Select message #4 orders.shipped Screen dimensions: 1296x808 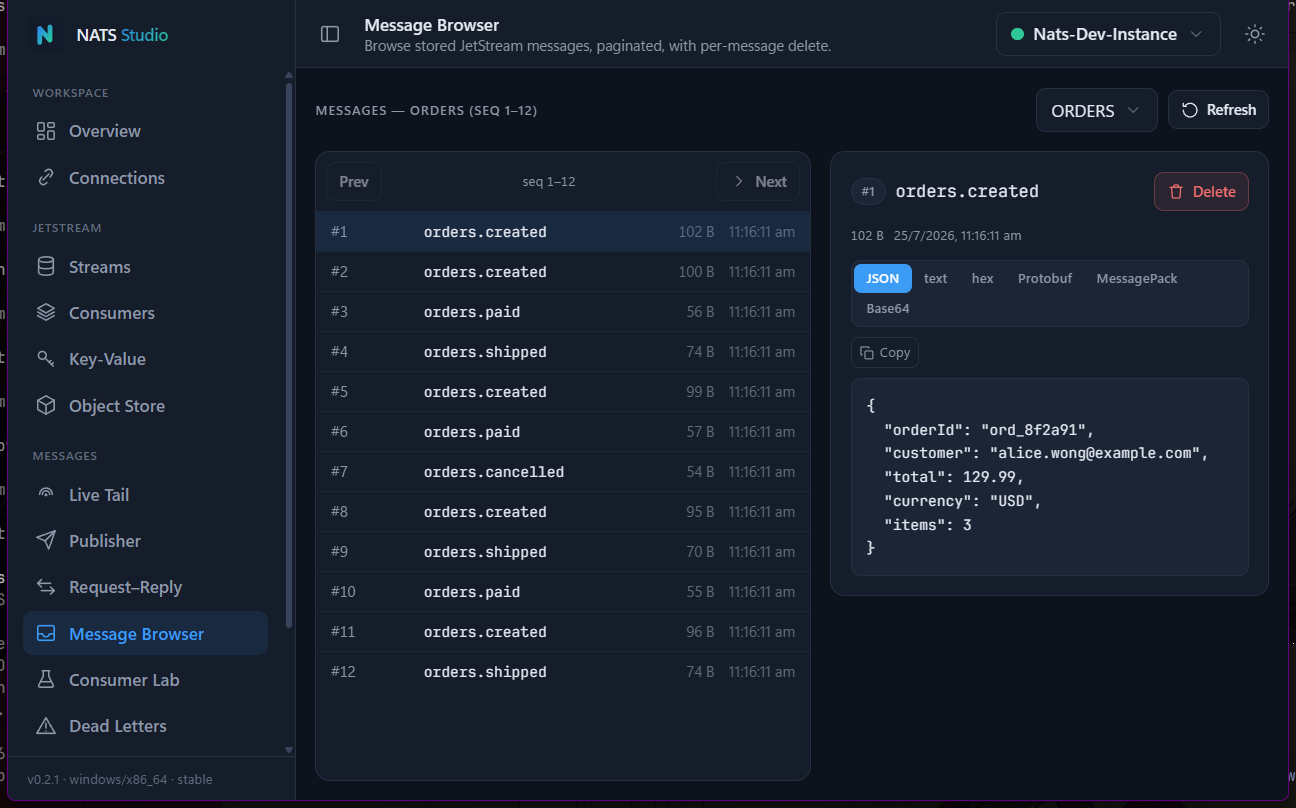pyautogui.click(x=563, y=352)
